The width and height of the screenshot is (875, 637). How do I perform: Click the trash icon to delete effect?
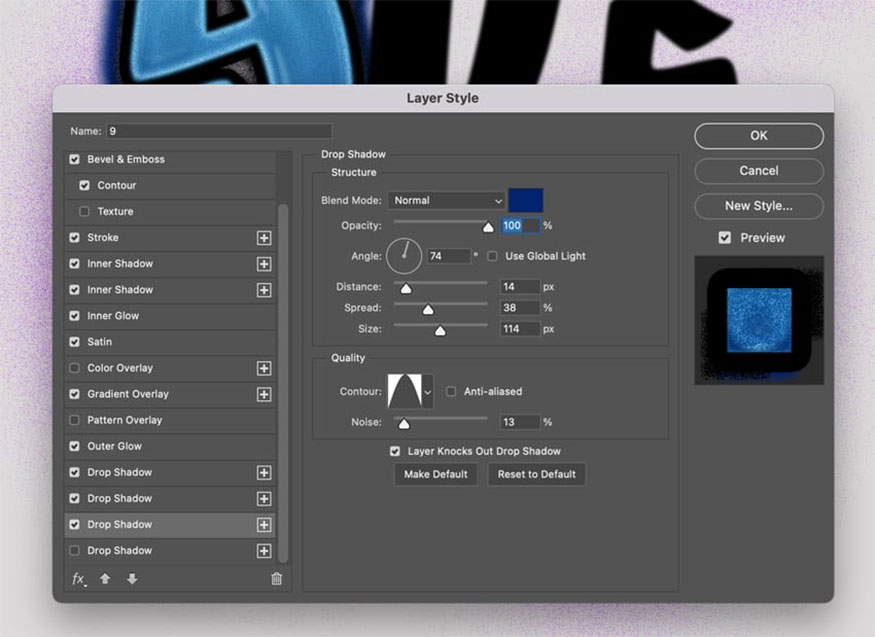[277, 579]
